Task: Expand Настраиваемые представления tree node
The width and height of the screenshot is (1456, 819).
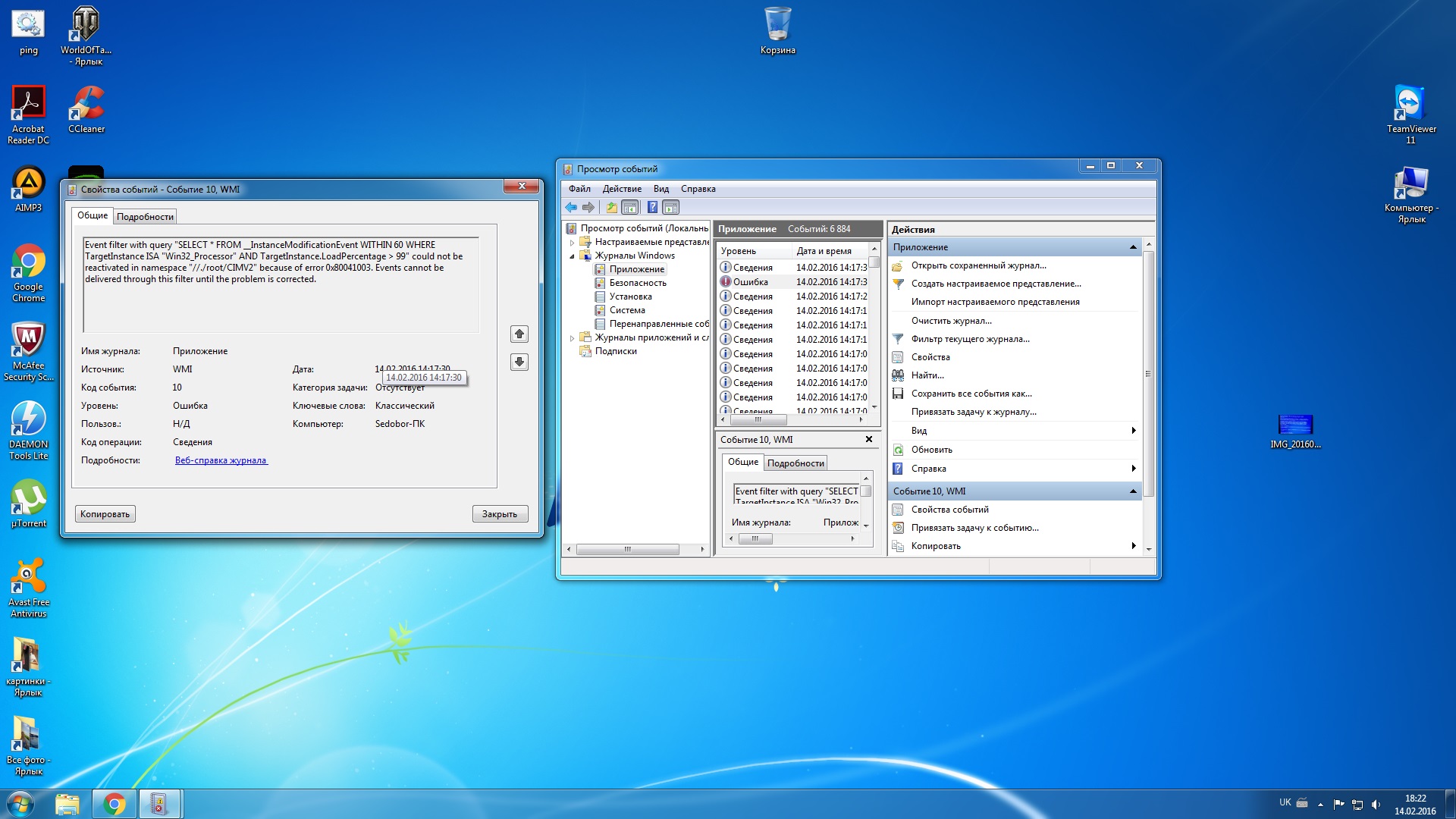Action: click(573, 243)
